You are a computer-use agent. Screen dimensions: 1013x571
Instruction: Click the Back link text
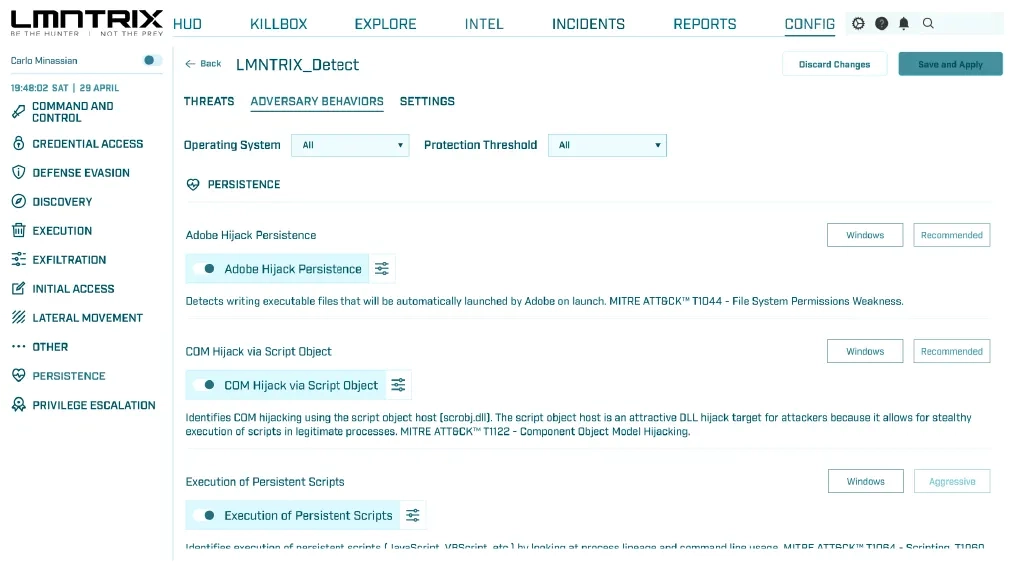pyautogui.click(x=211, y=63)
